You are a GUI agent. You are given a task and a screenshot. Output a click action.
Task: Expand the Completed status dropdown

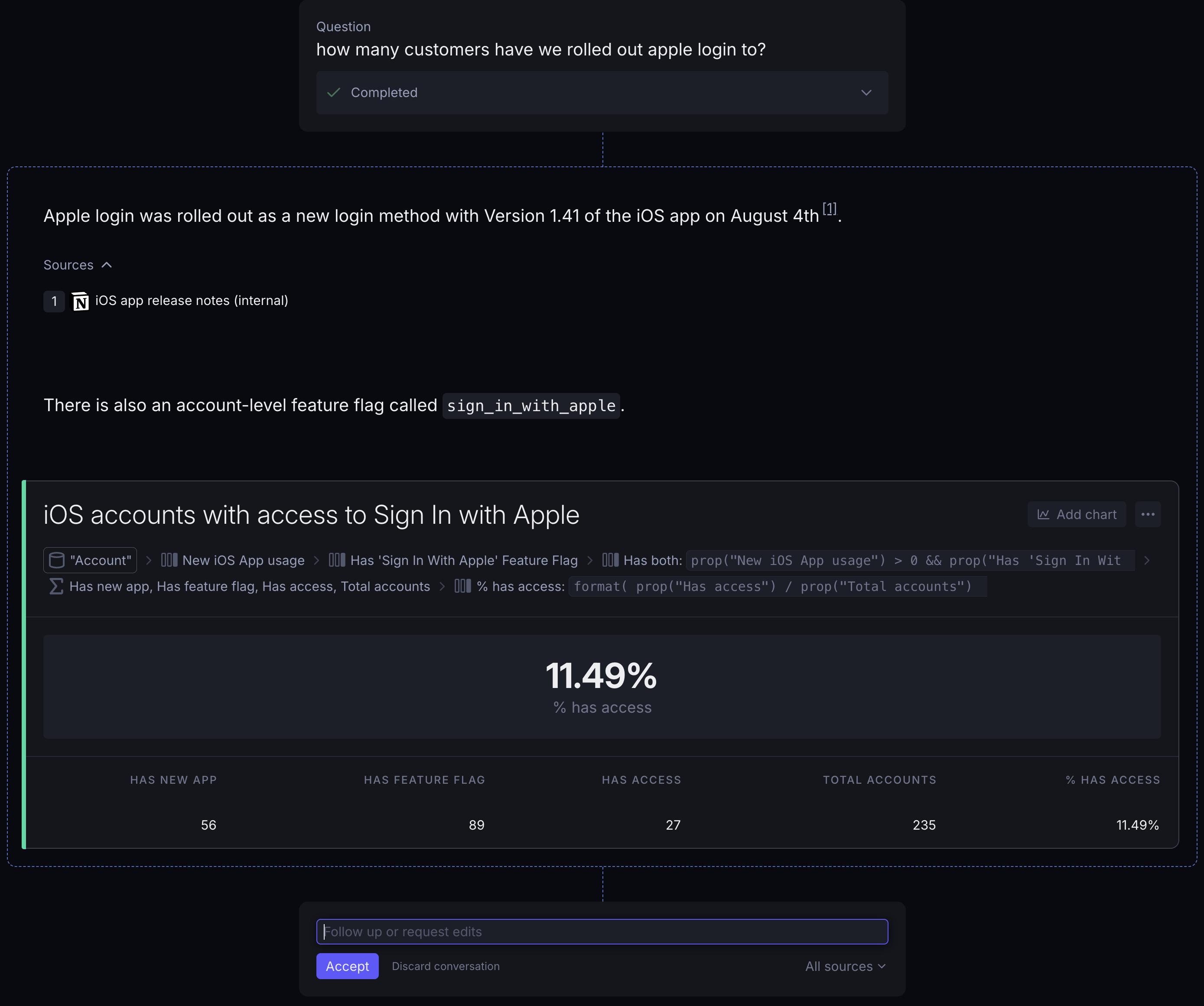pos(866,93)
